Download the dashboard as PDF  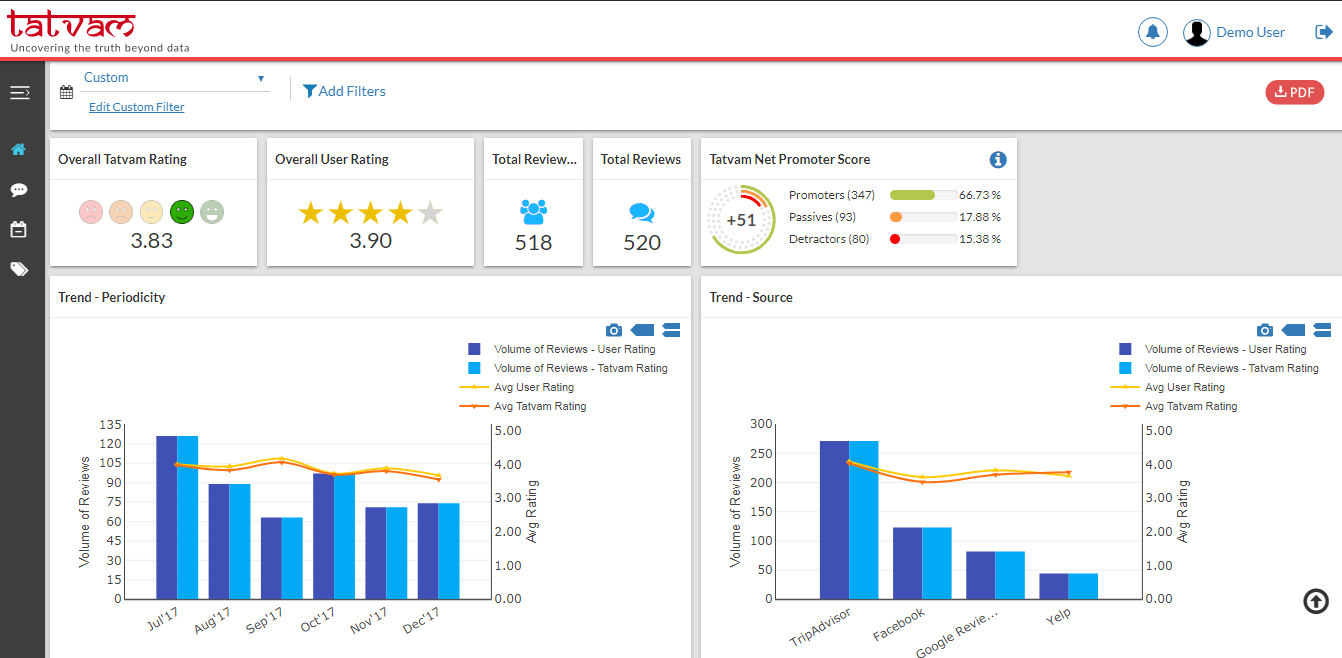coord(1295,91)
